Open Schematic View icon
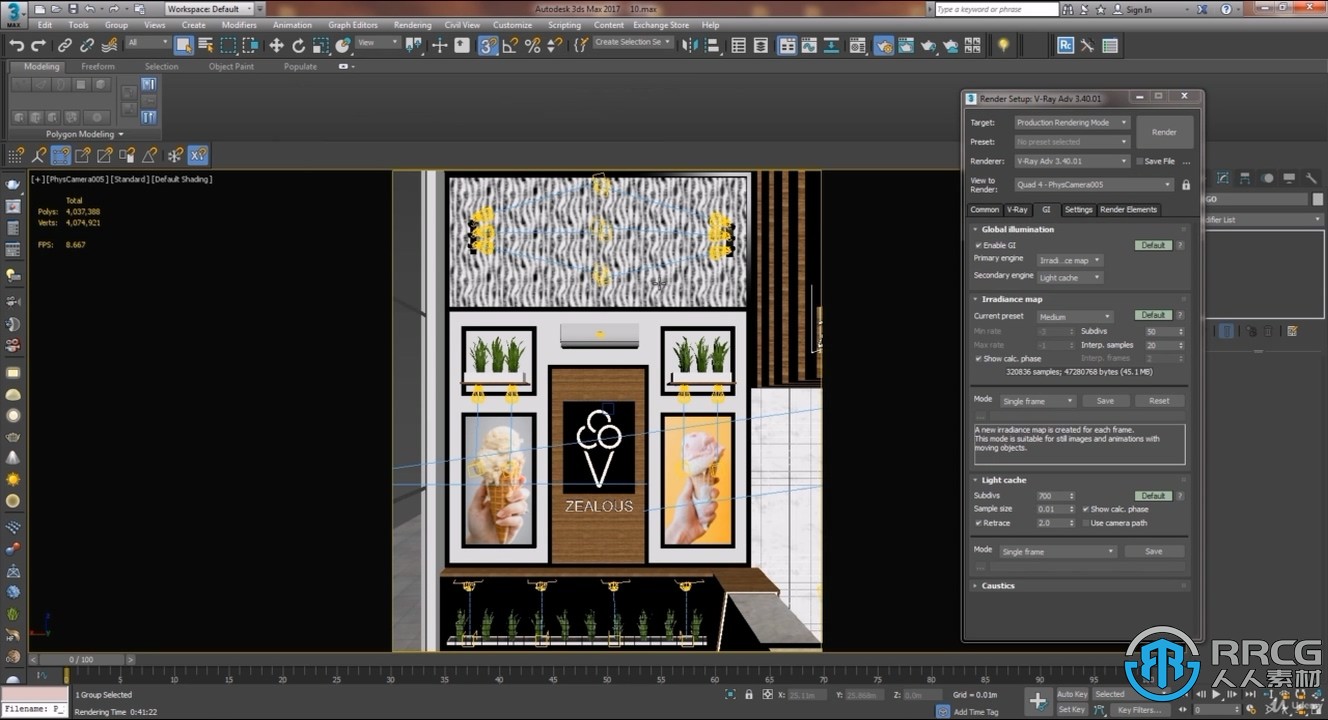The width and height of the screenshot is (1328, 720). point(831,45)
